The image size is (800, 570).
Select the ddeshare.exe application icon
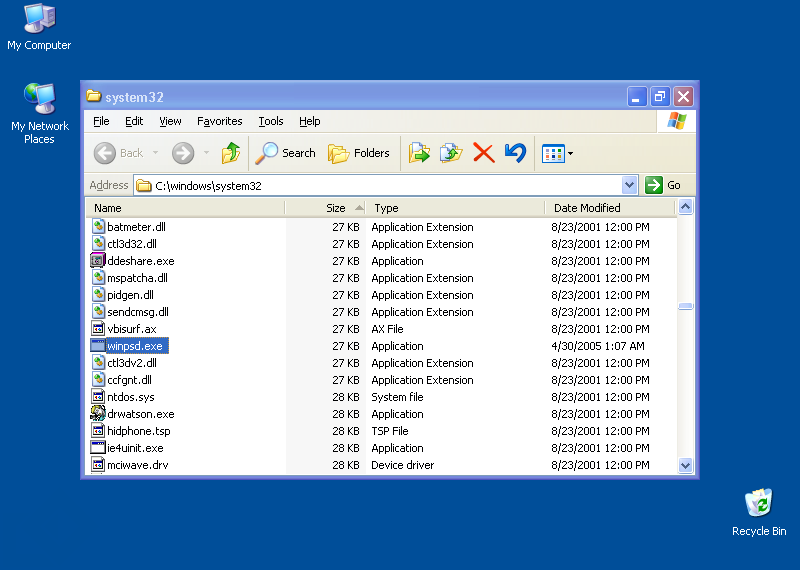97,260
